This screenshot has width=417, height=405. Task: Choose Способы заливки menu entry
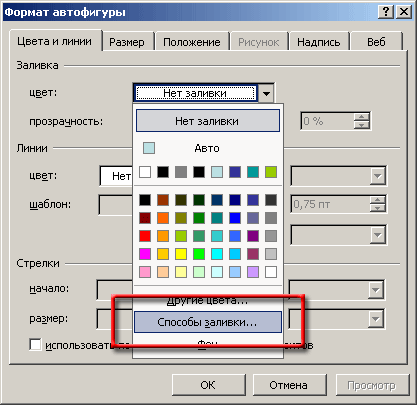208,322
